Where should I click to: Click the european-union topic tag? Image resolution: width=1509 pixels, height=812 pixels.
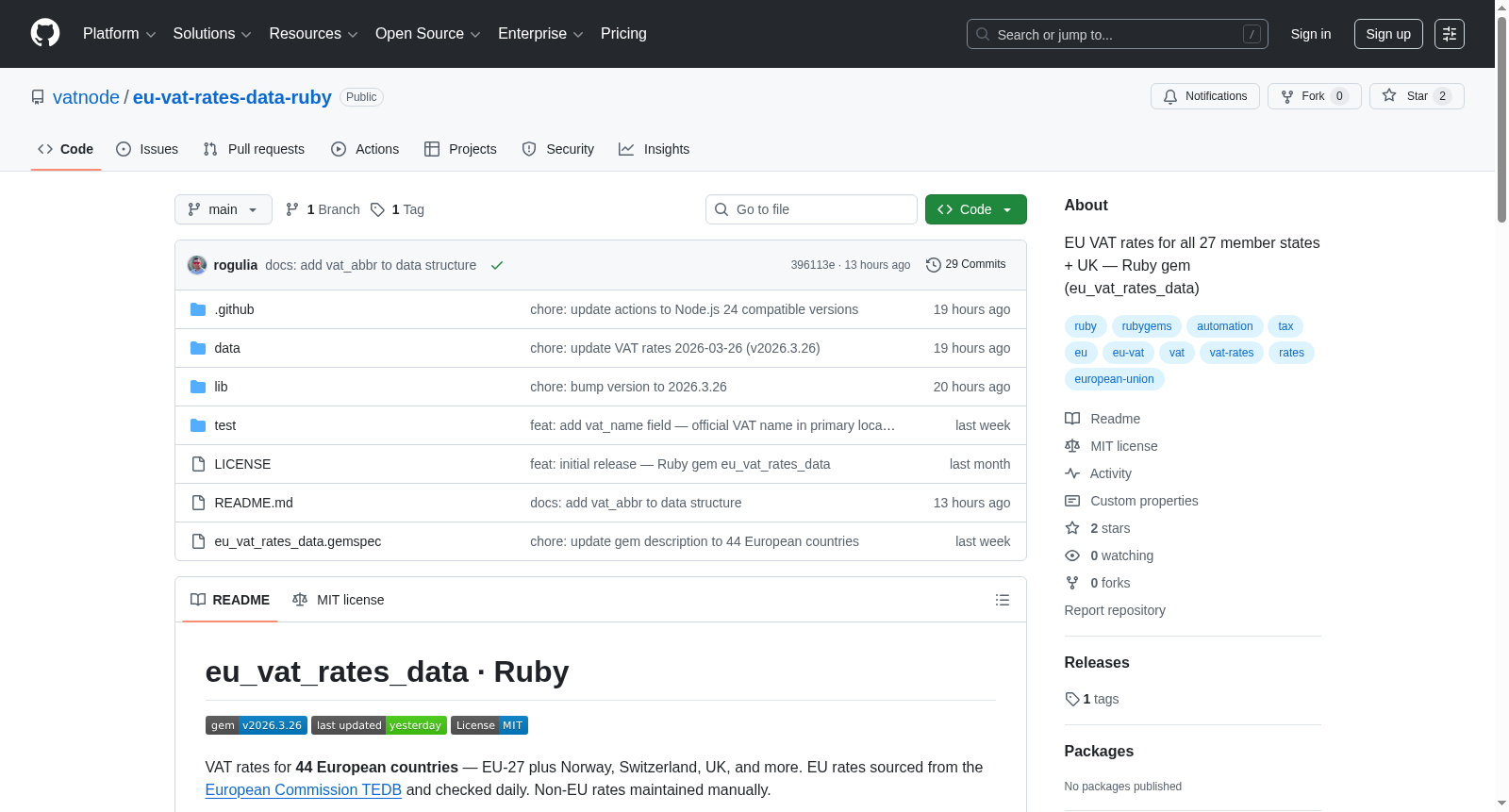point(1114,379)
